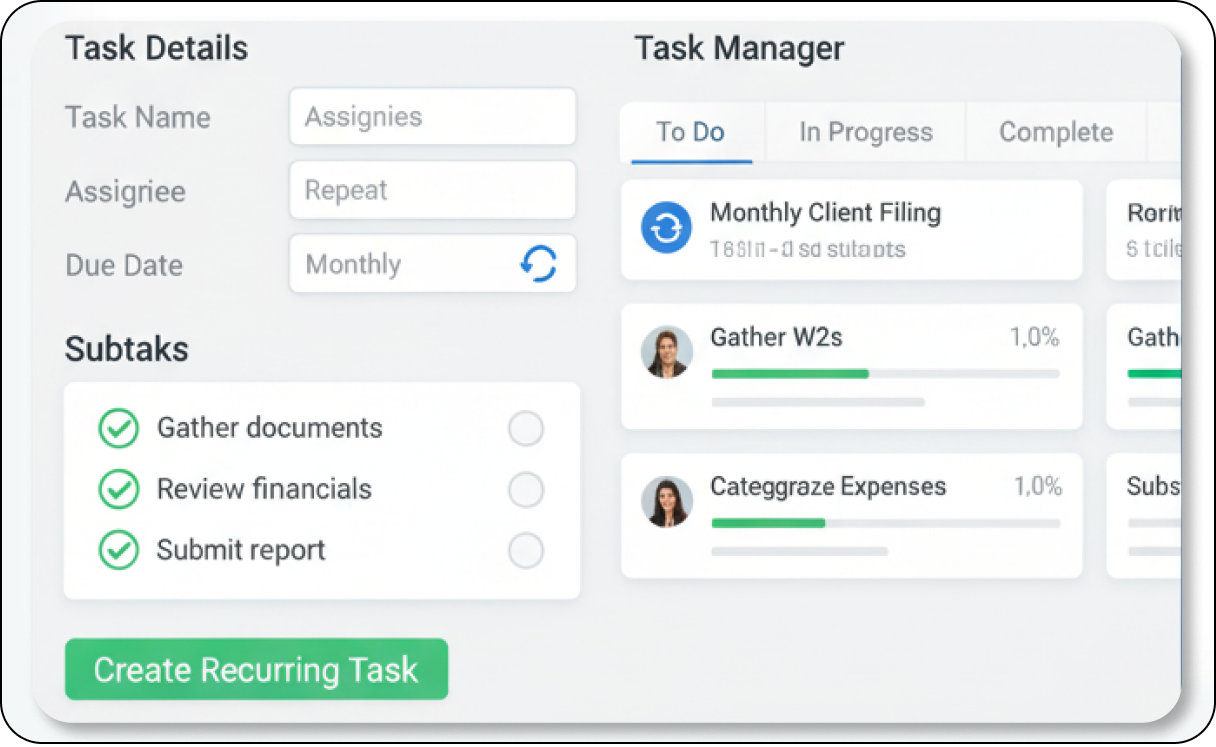Open the Repeat field dropdown
Viewport: 1216px width, 747px height.
coord(432,190)
